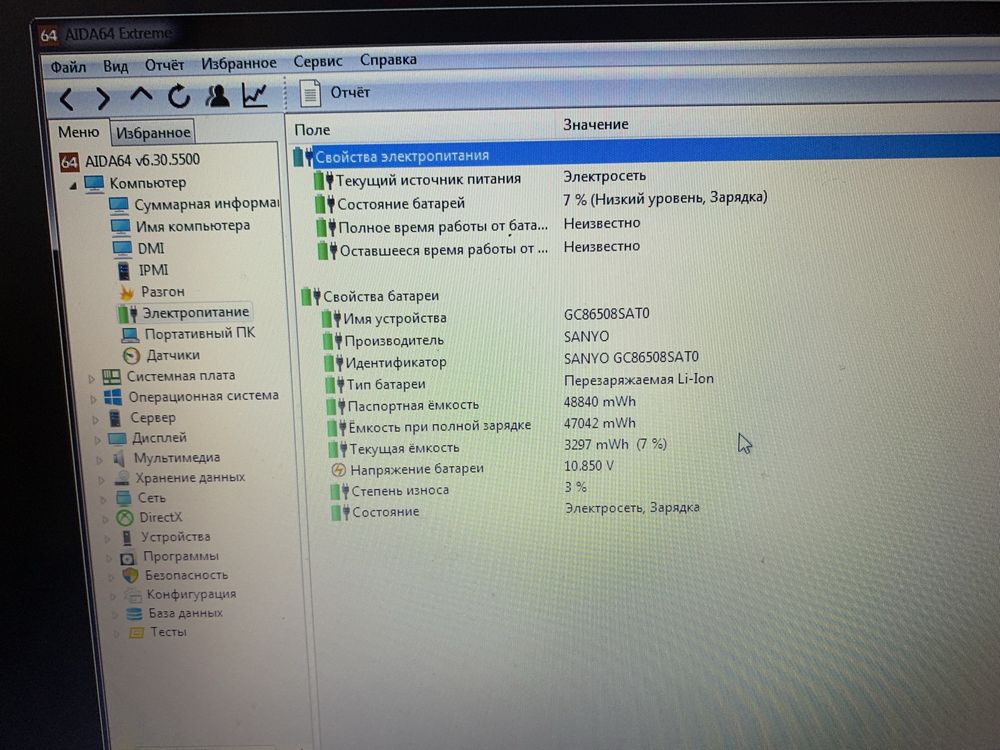Viewport: 1000px width, 750px height.
Task: Click the Сервер icon
Action: pos(115,418)
